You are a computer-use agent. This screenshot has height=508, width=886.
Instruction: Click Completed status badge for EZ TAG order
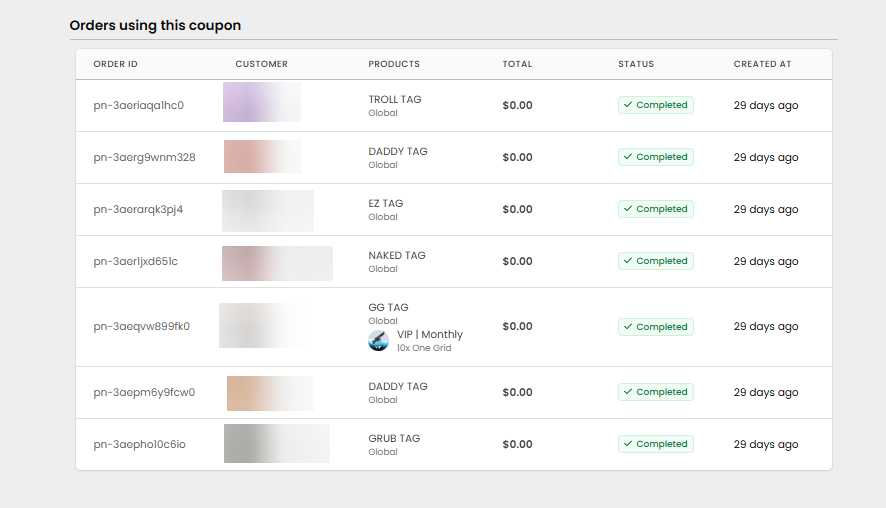point(655,209)
